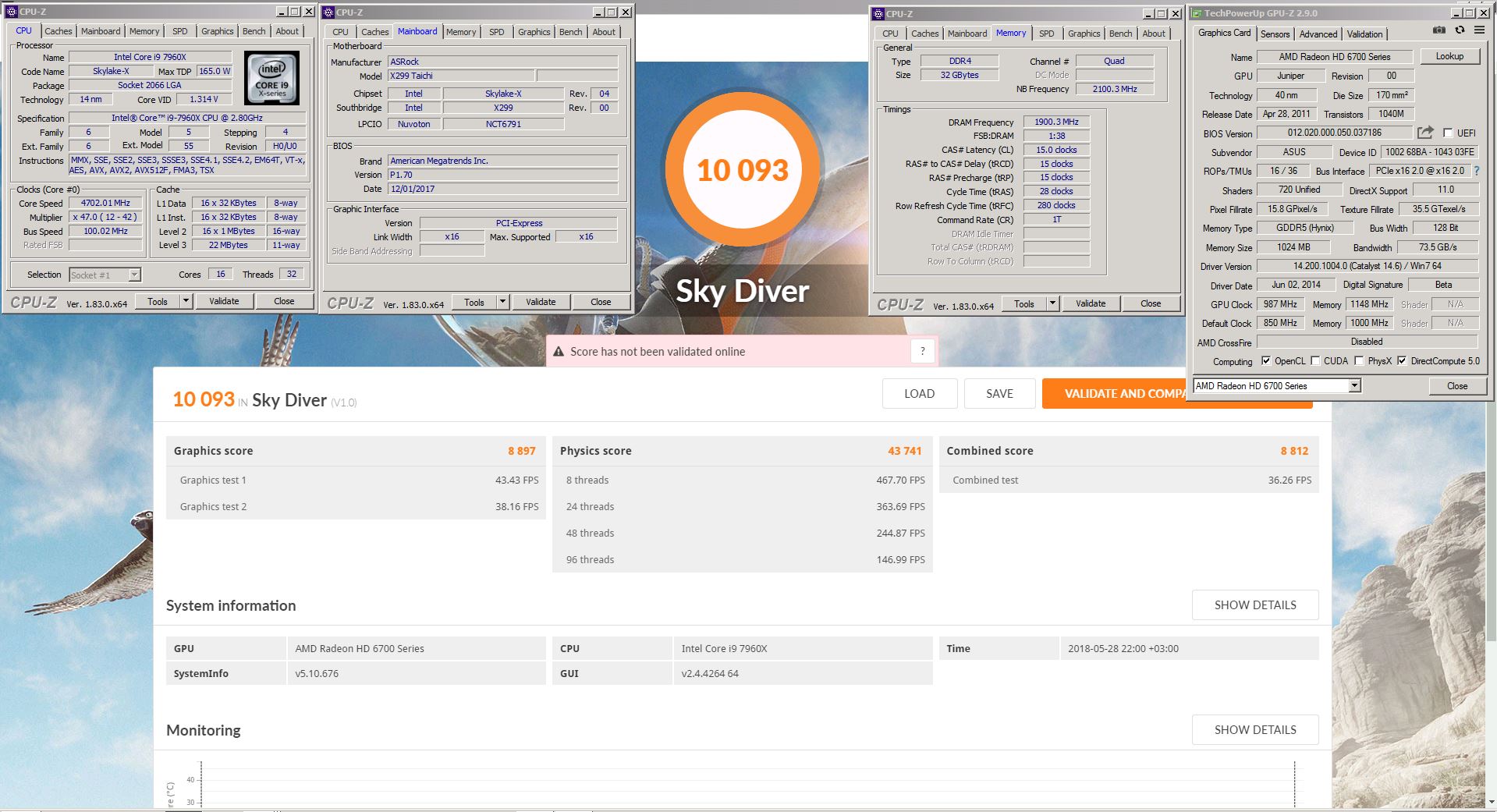This screenshot has width=1497, height=812.
Task: Click Validate in the Memory CPU-Z window
Action: 1090,303
